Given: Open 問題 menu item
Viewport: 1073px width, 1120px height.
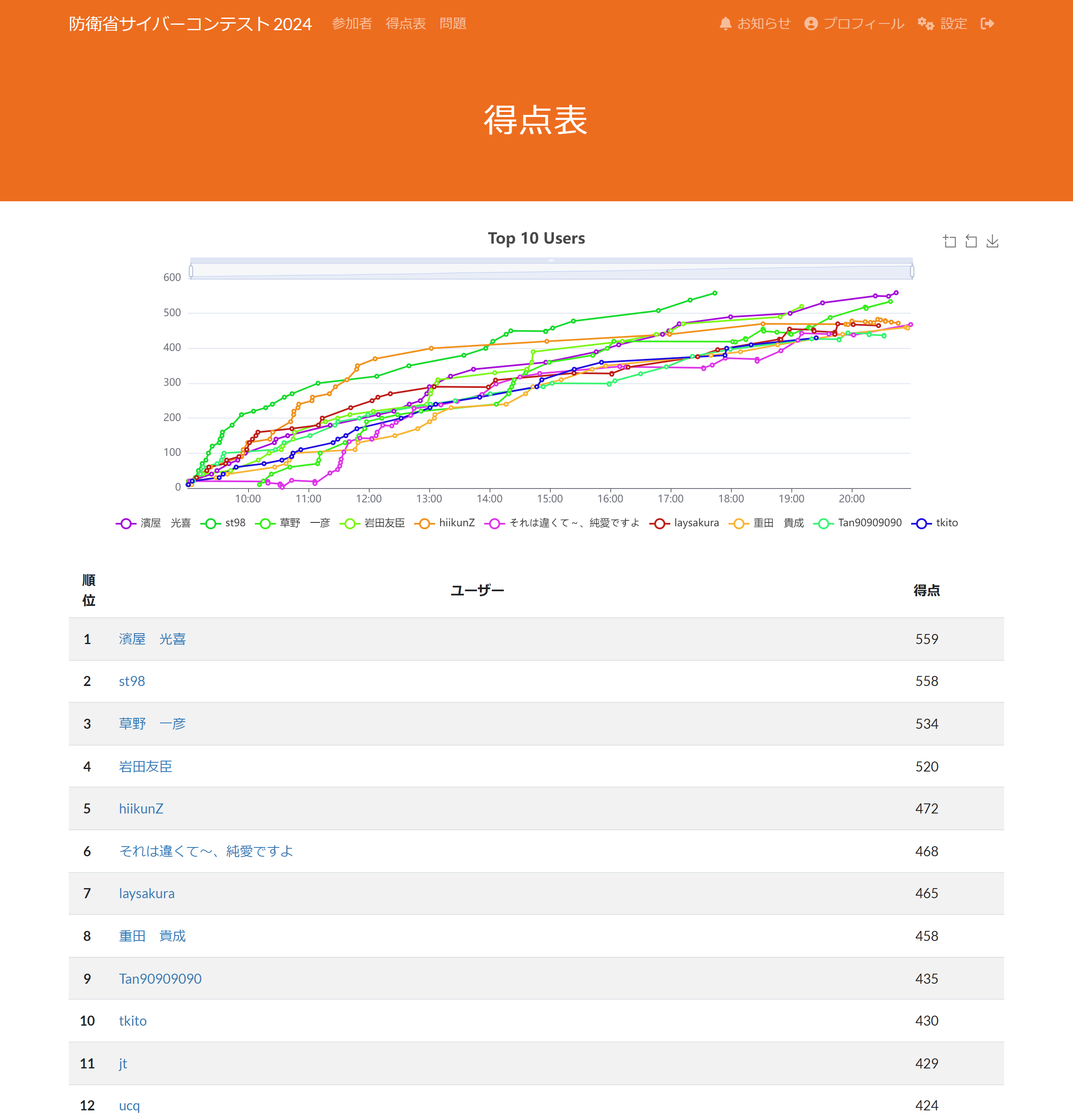Looking at the screenshot, I should [452, 23].
